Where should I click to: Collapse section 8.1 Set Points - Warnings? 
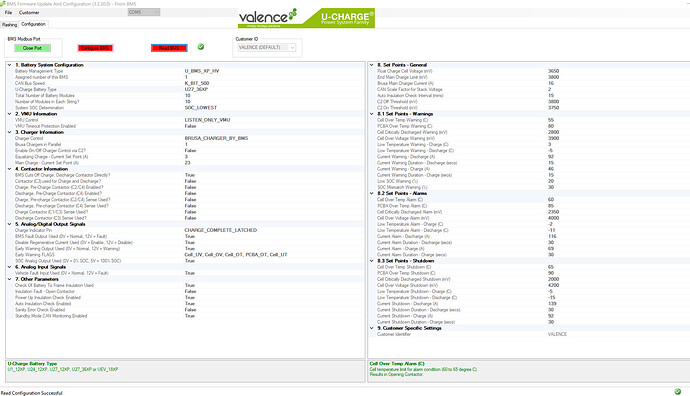coord(372,114)
